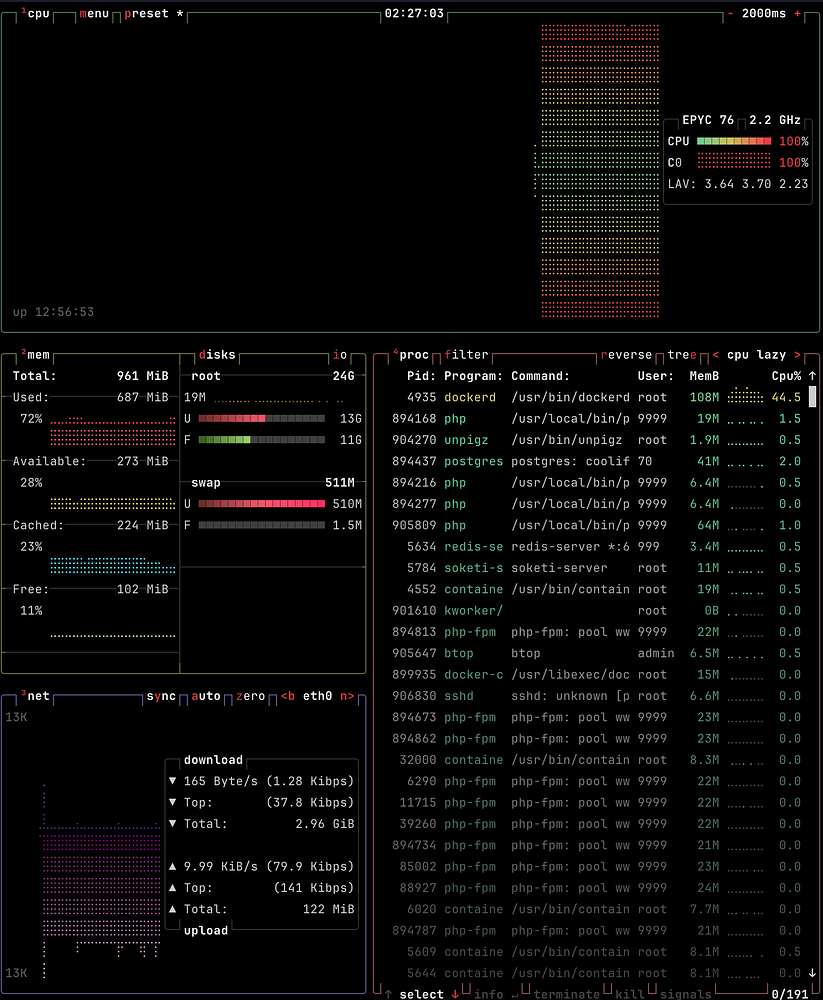Move selection up with select arrow

(x=388, y=994)
